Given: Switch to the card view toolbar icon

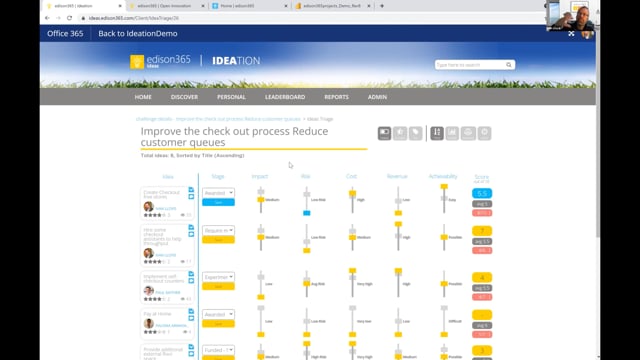Looking at the screenshot, I should [384, 133].
